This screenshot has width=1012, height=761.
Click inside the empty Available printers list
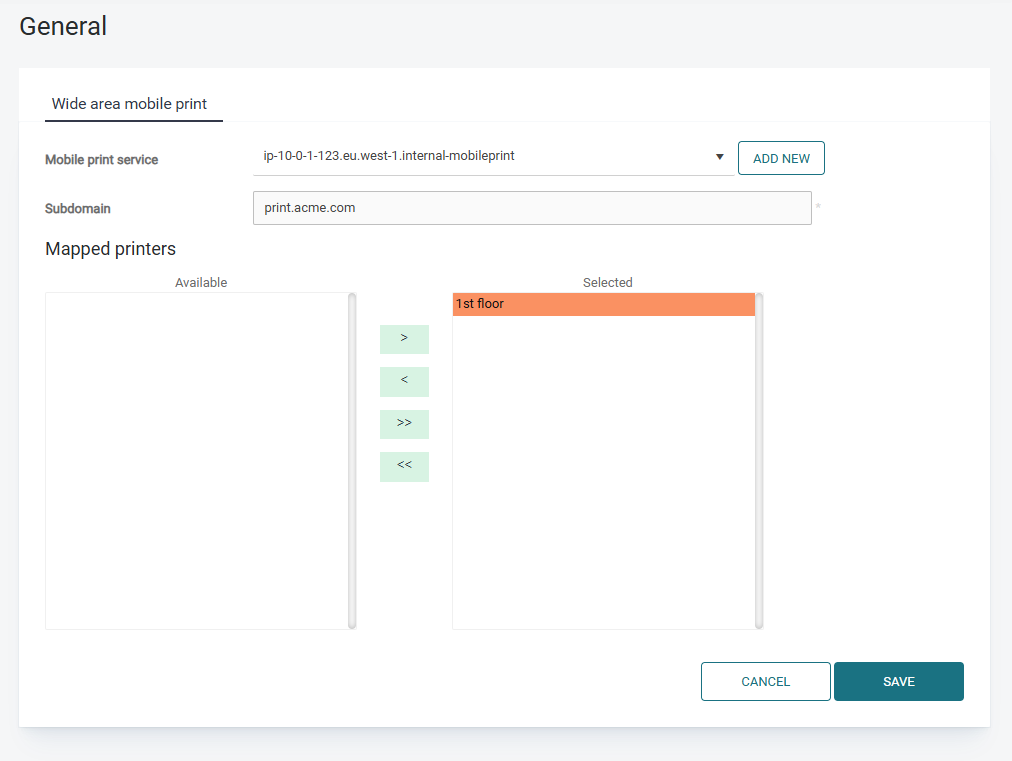pyautogui.click(x=196, y=460)
